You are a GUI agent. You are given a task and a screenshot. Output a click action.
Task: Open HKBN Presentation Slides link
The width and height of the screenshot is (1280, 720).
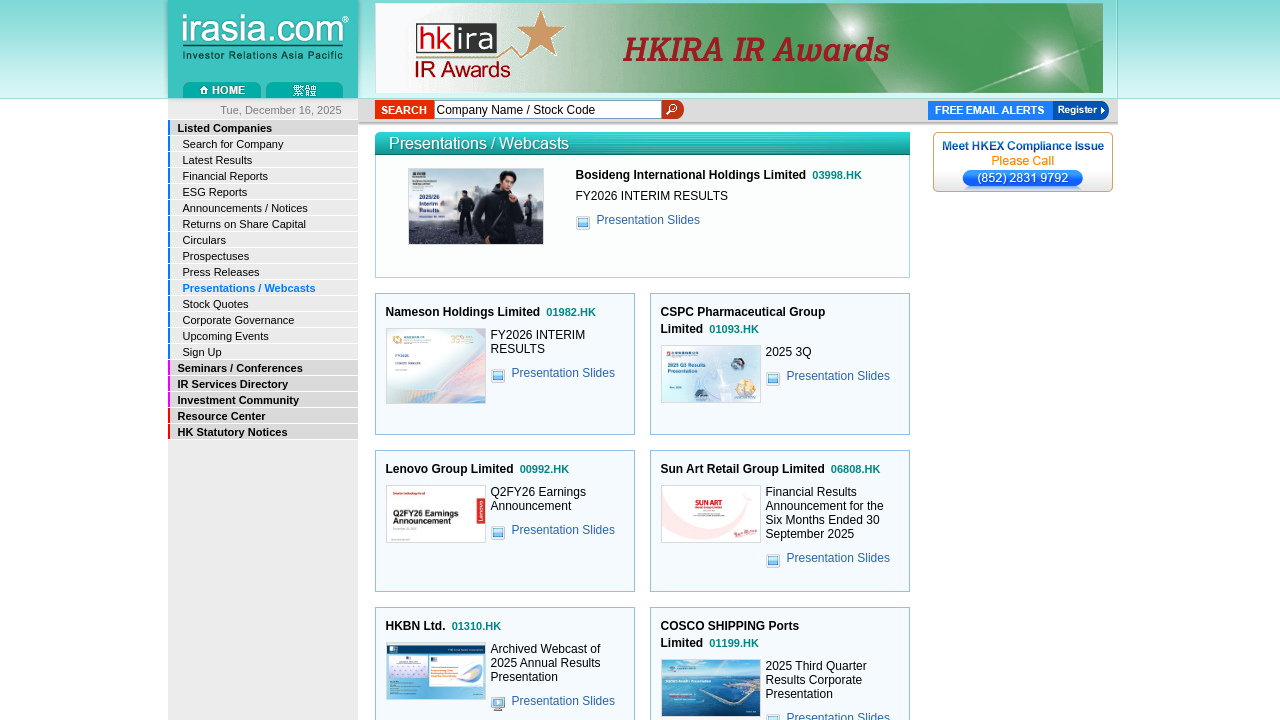pos(563,701)
